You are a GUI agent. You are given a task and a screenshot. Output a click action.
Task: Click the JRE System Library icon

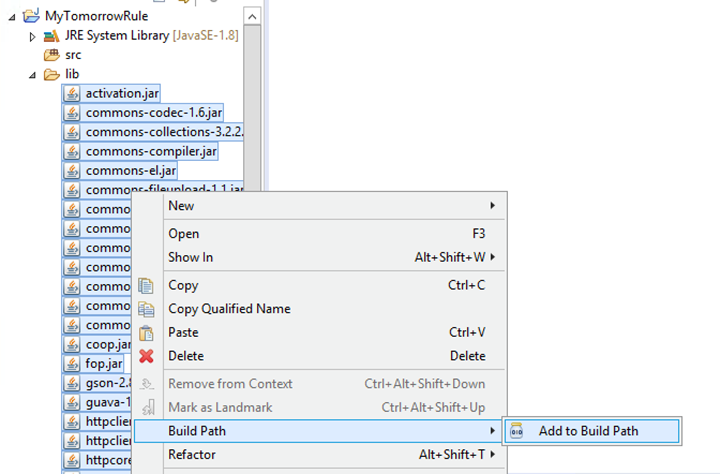[x=51, y=36]
